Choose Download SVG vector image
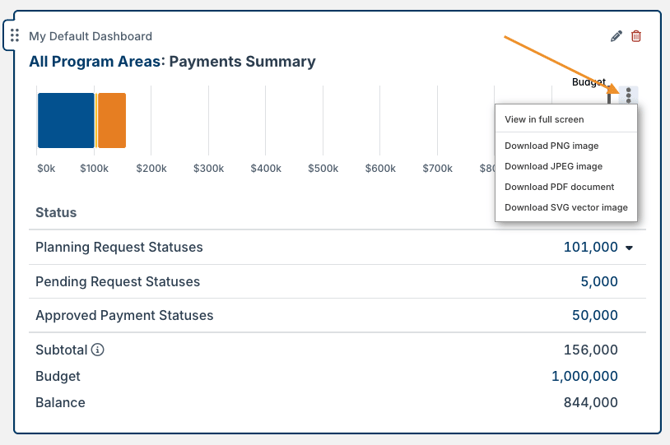The height and width of the screenshot is (445, 670). pos(566,208)
